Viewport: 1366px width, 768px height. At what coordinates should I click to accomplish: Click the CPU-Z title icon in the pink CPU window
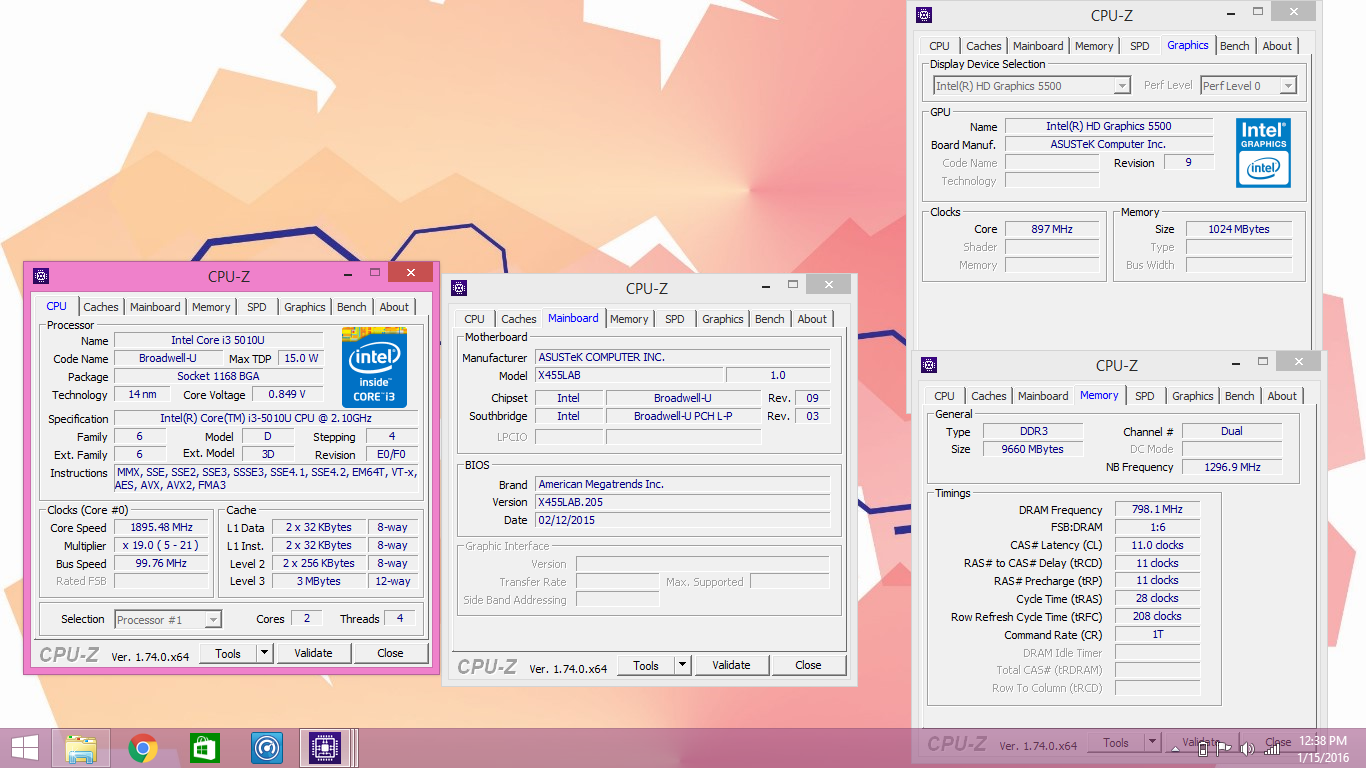[41, 276]
